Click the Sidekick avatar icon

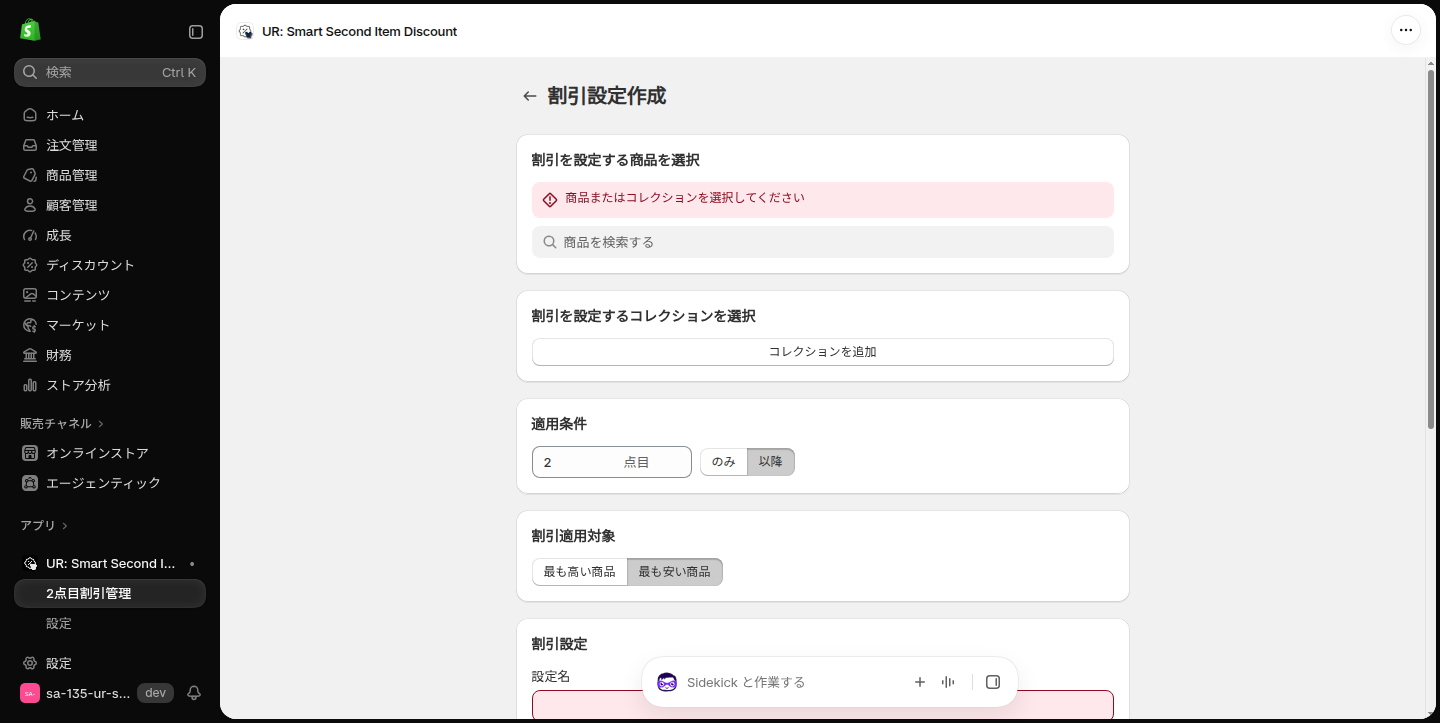[667, 682]
